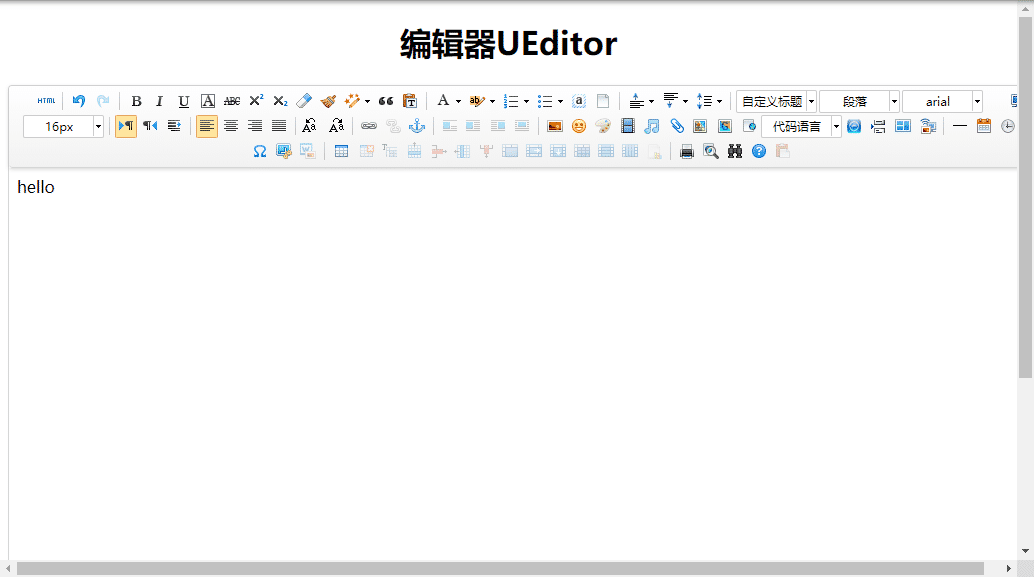Indent the first line of paragraph

pyautogui.click(x=174, y=126)
